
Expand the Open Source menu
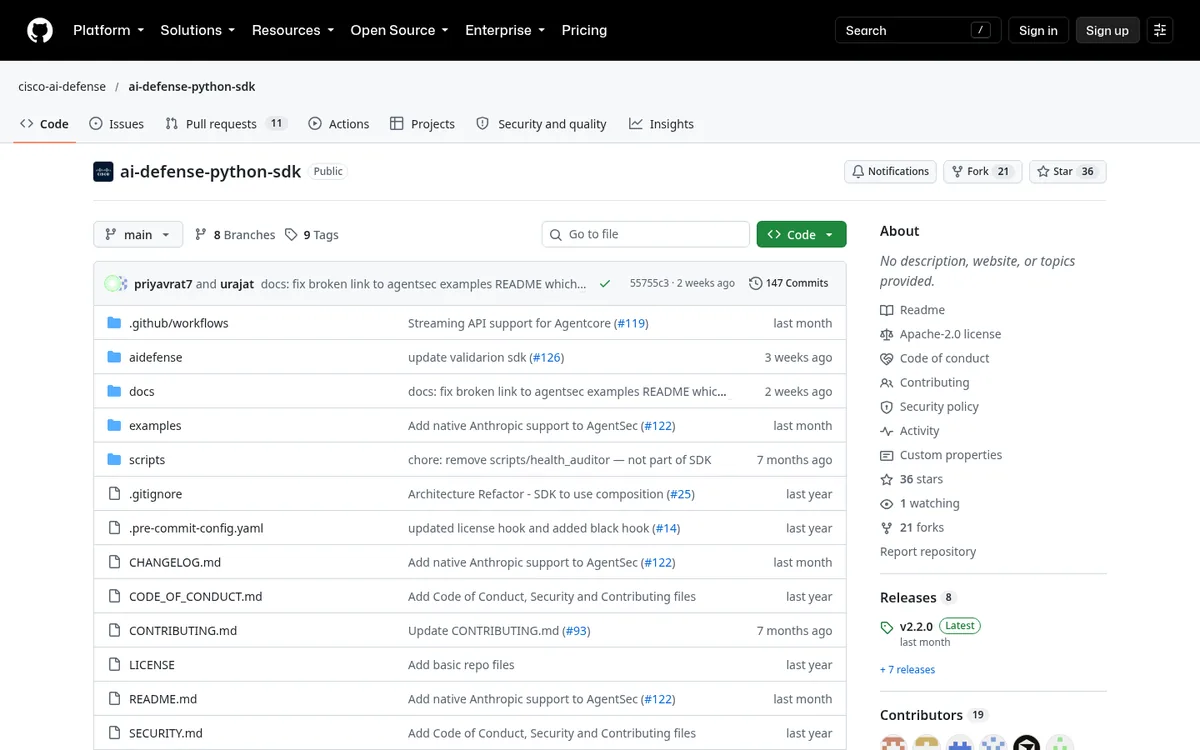[x=399, y=30]
